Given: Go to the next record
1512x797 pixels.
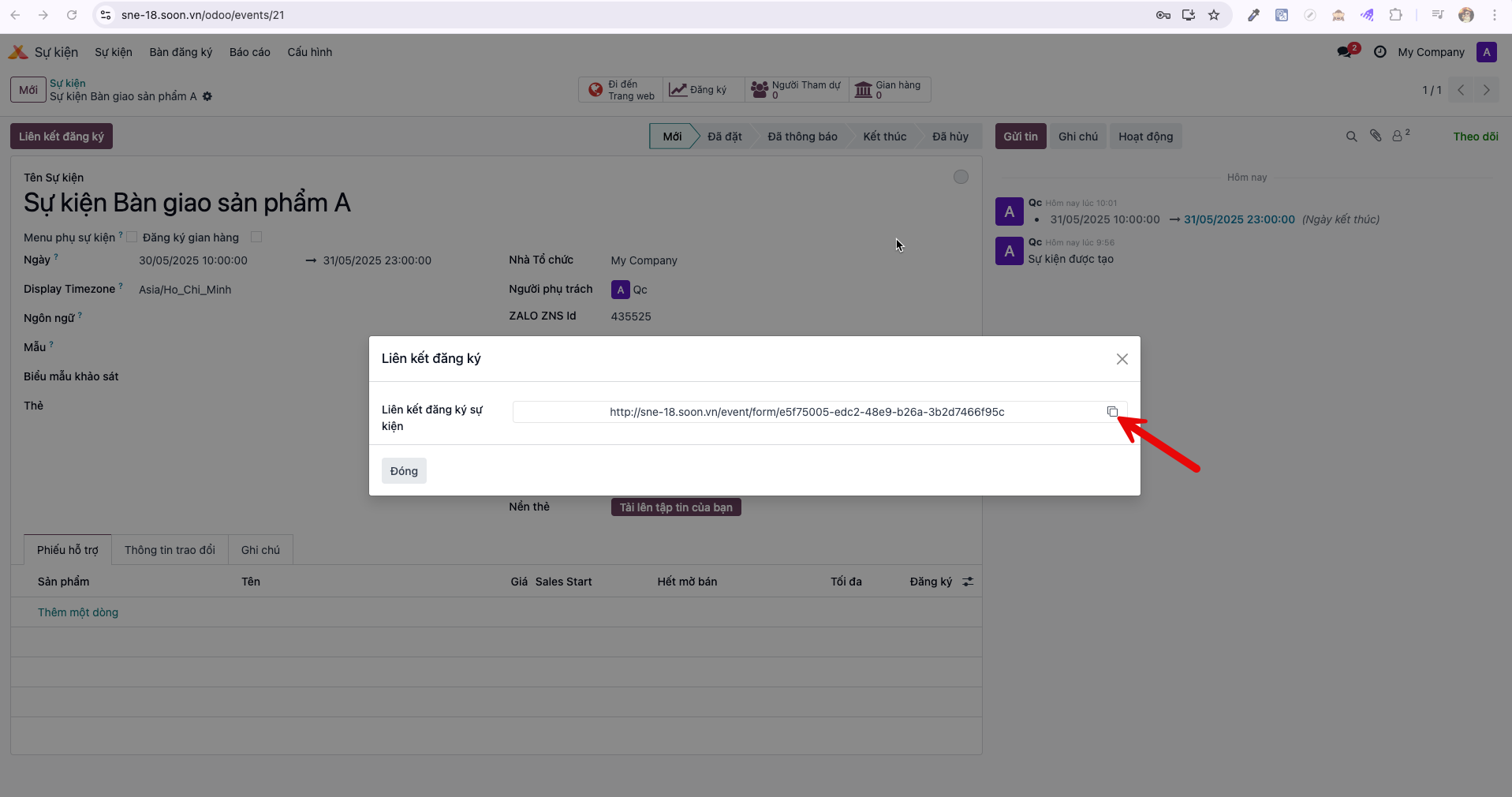Looking at the screenshot, I should (x=1487, y=90).
